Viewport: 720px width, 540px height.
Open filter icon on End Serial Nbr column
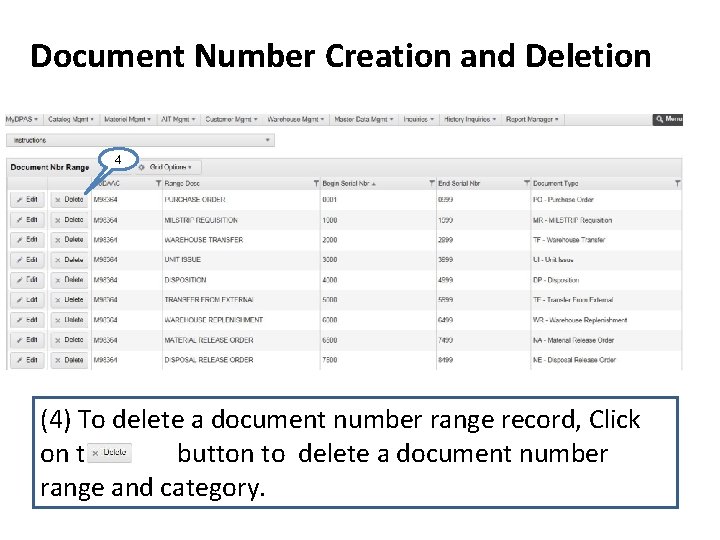527,183
